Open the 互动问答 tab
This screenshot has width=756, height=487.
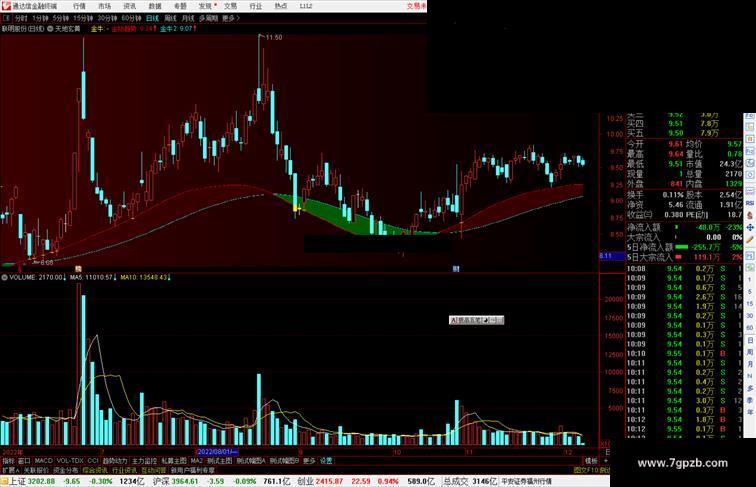point(153,470)
